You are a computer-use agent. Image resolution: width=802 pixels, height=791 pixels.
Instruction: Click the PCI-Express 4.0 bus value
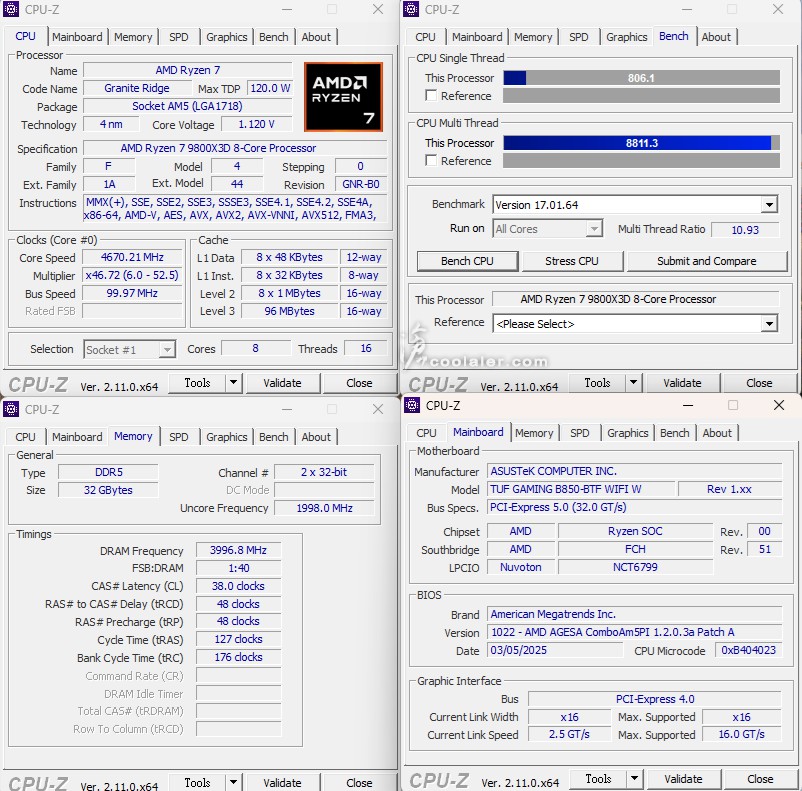[x=655, y=699]
